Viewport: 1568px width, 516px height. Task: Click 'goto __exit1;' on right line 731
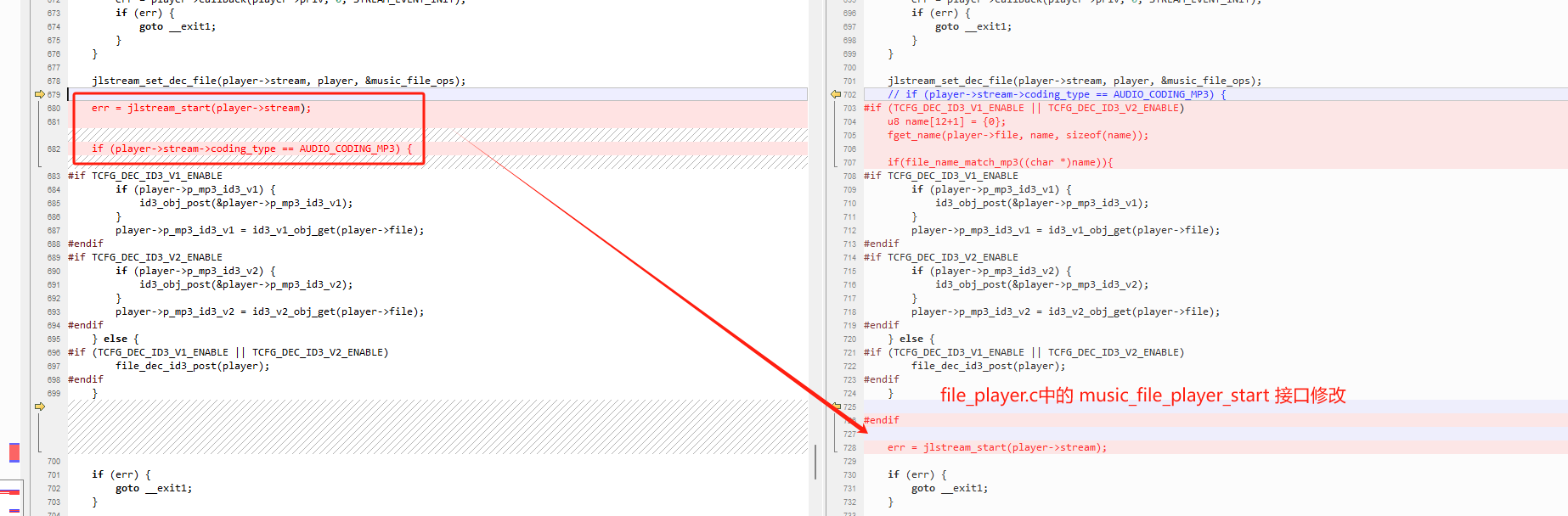(950, 488)
